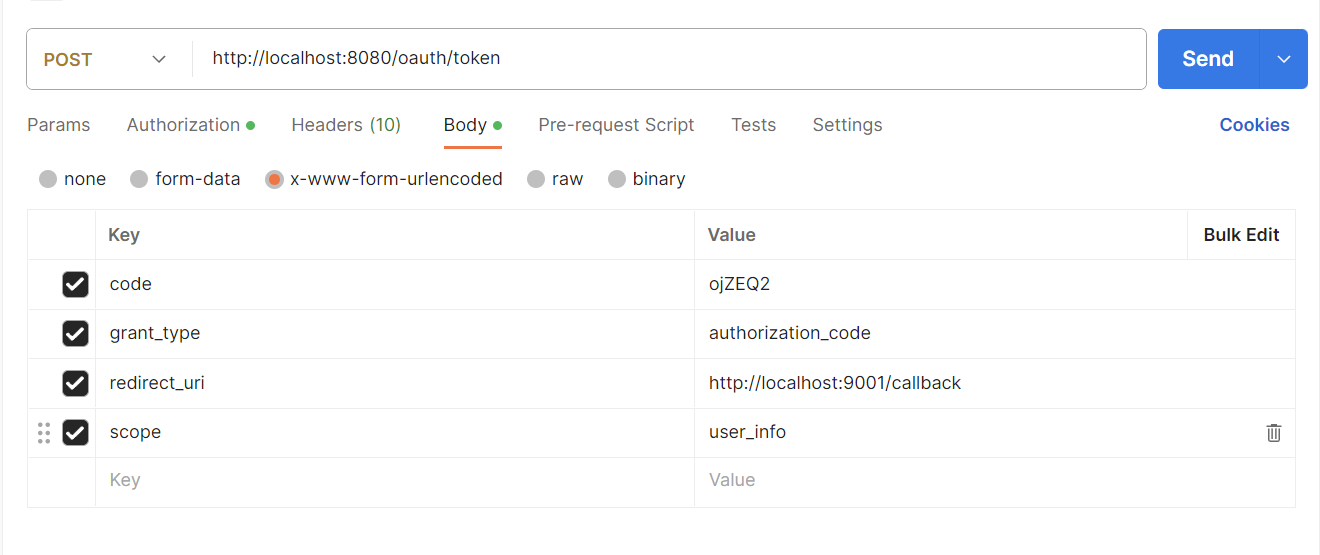The width and height of the screenshot is (1320, 555).
Task: Switch to Bulk Edit mode
Action: click(1241, 235)
